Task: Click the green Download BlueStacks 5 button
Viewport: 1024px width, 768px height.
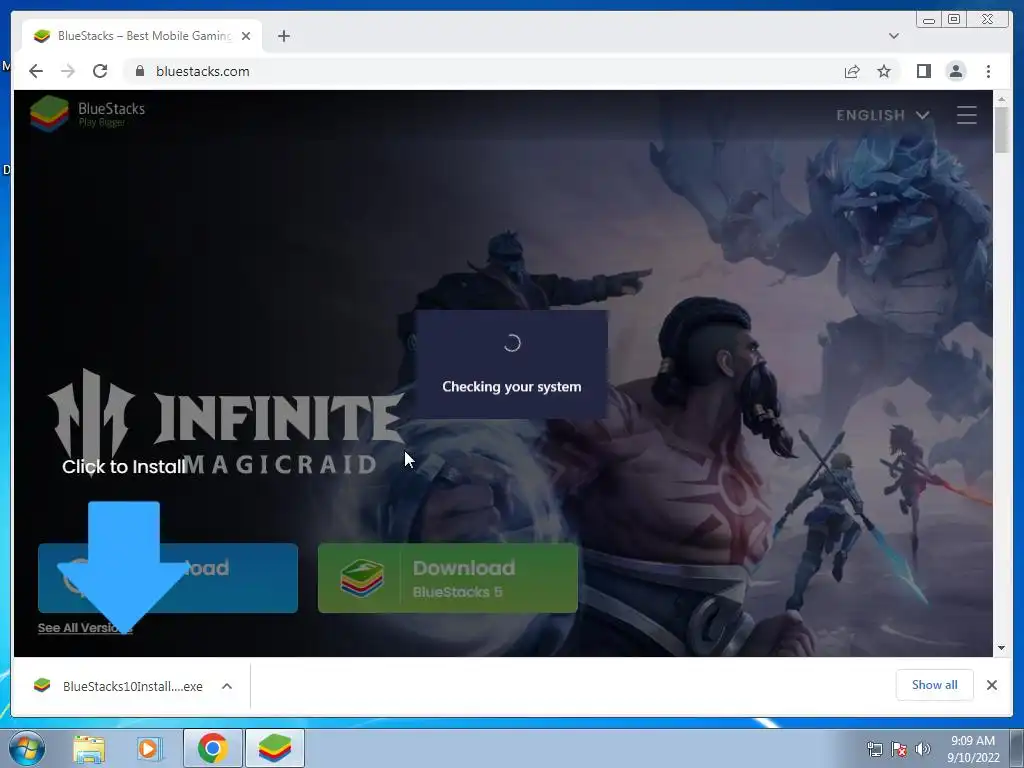Action: coord(448,578)
